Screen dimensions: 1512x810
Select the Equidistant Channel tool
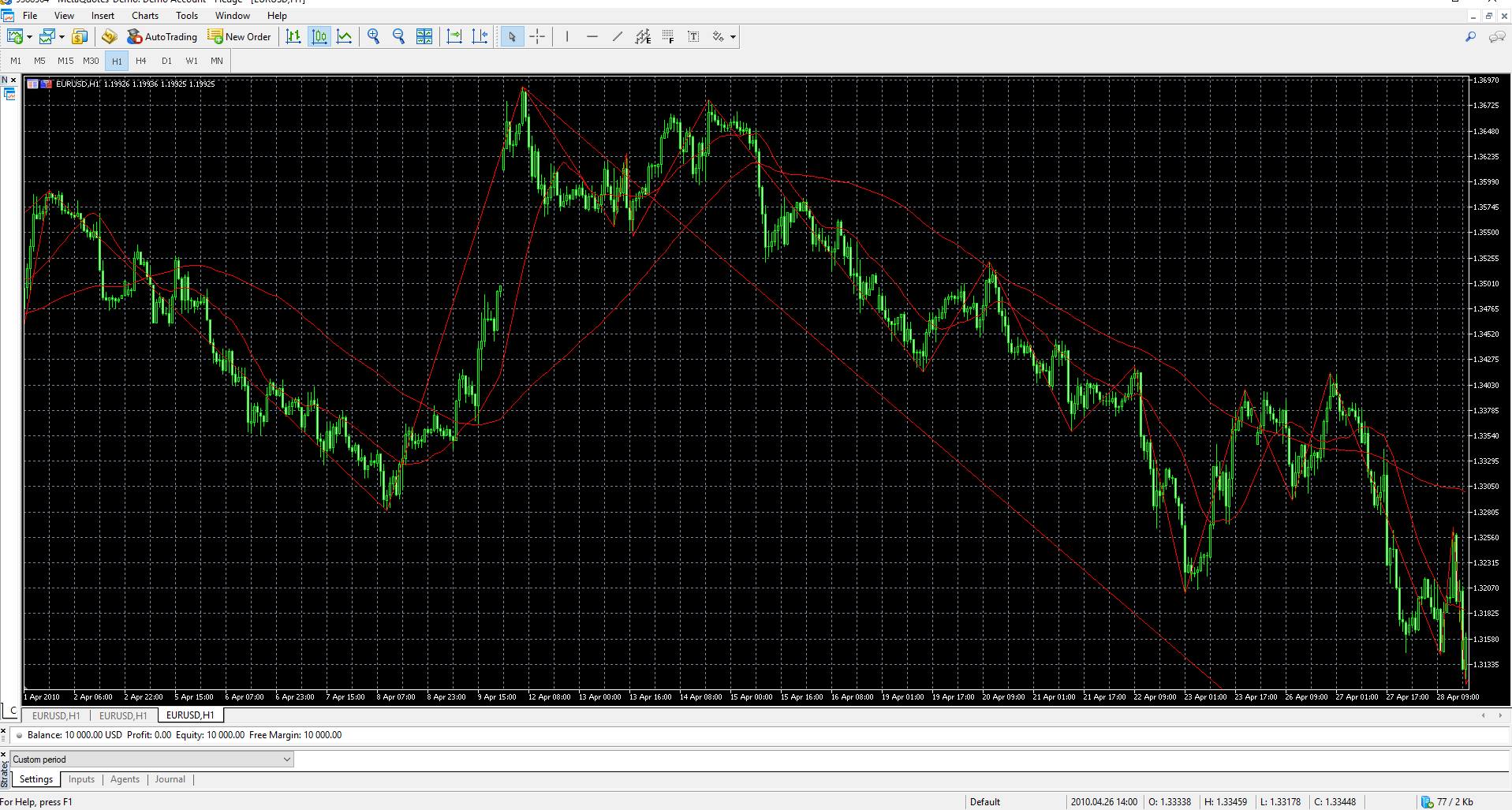[x=643, y=36]
